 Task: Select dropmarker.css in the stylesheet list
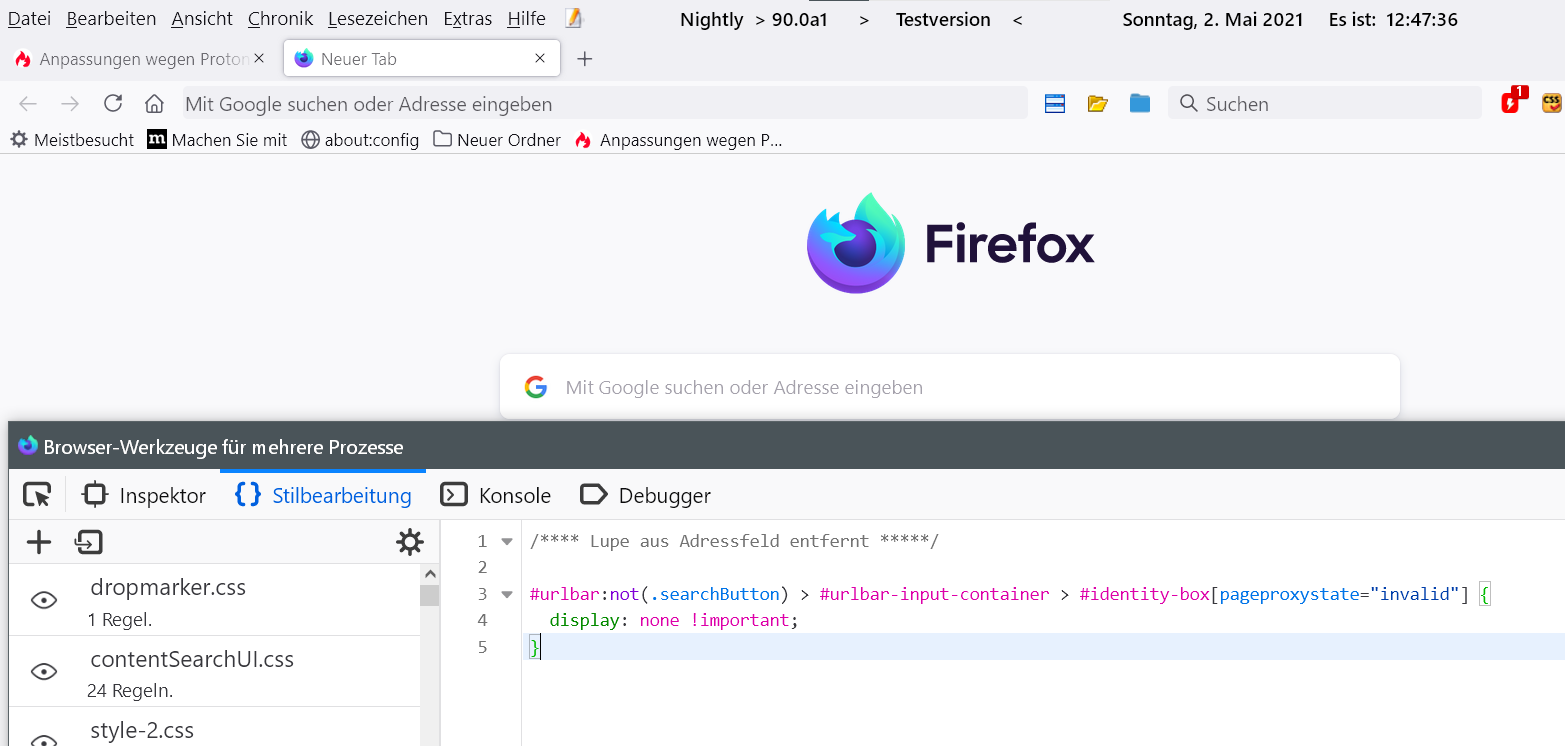(215, 600)
